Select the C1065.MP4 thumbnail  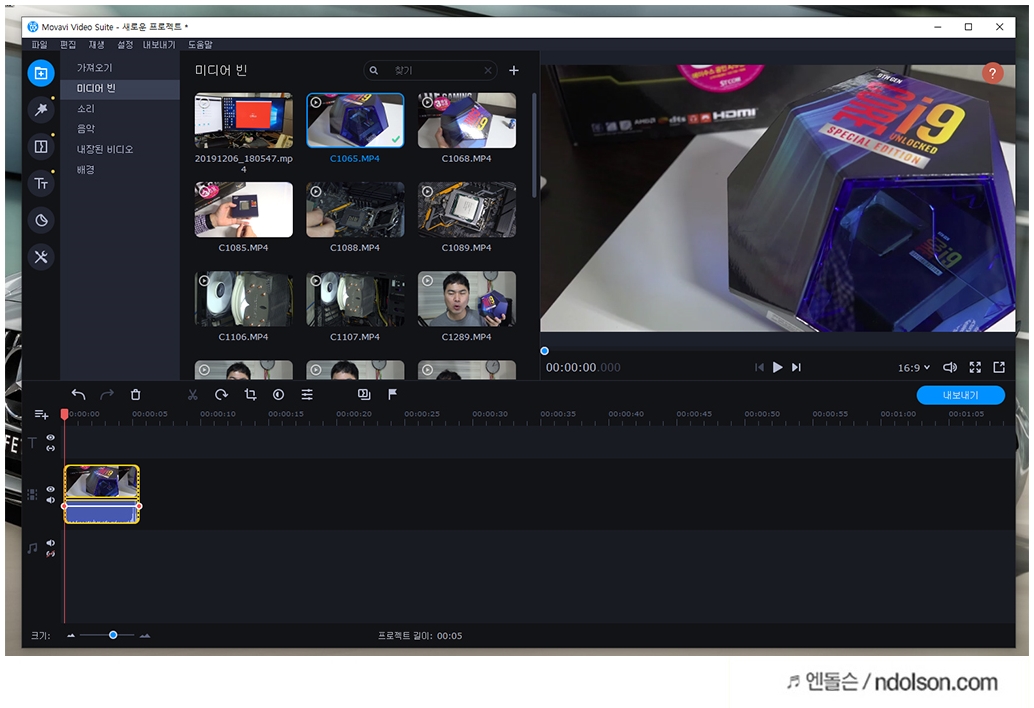click(x=355, y=120)
